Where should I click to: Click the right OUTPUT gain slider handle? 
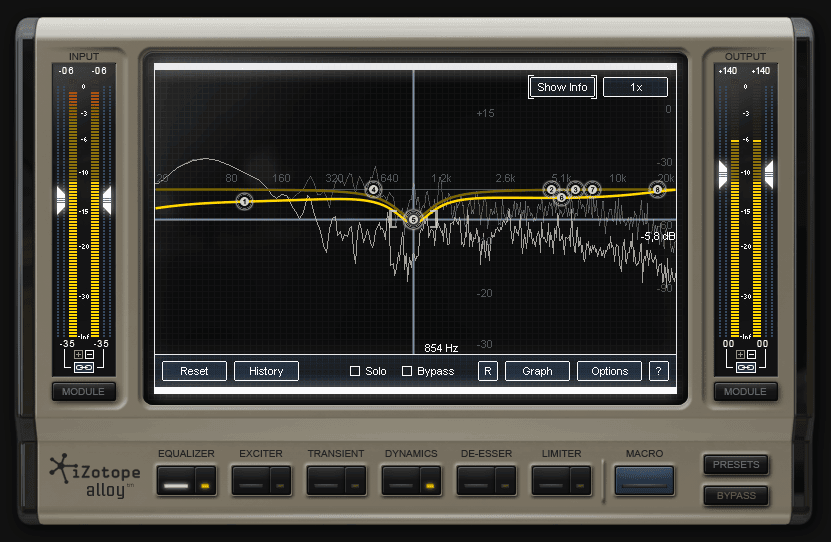(x=769, y=174)
